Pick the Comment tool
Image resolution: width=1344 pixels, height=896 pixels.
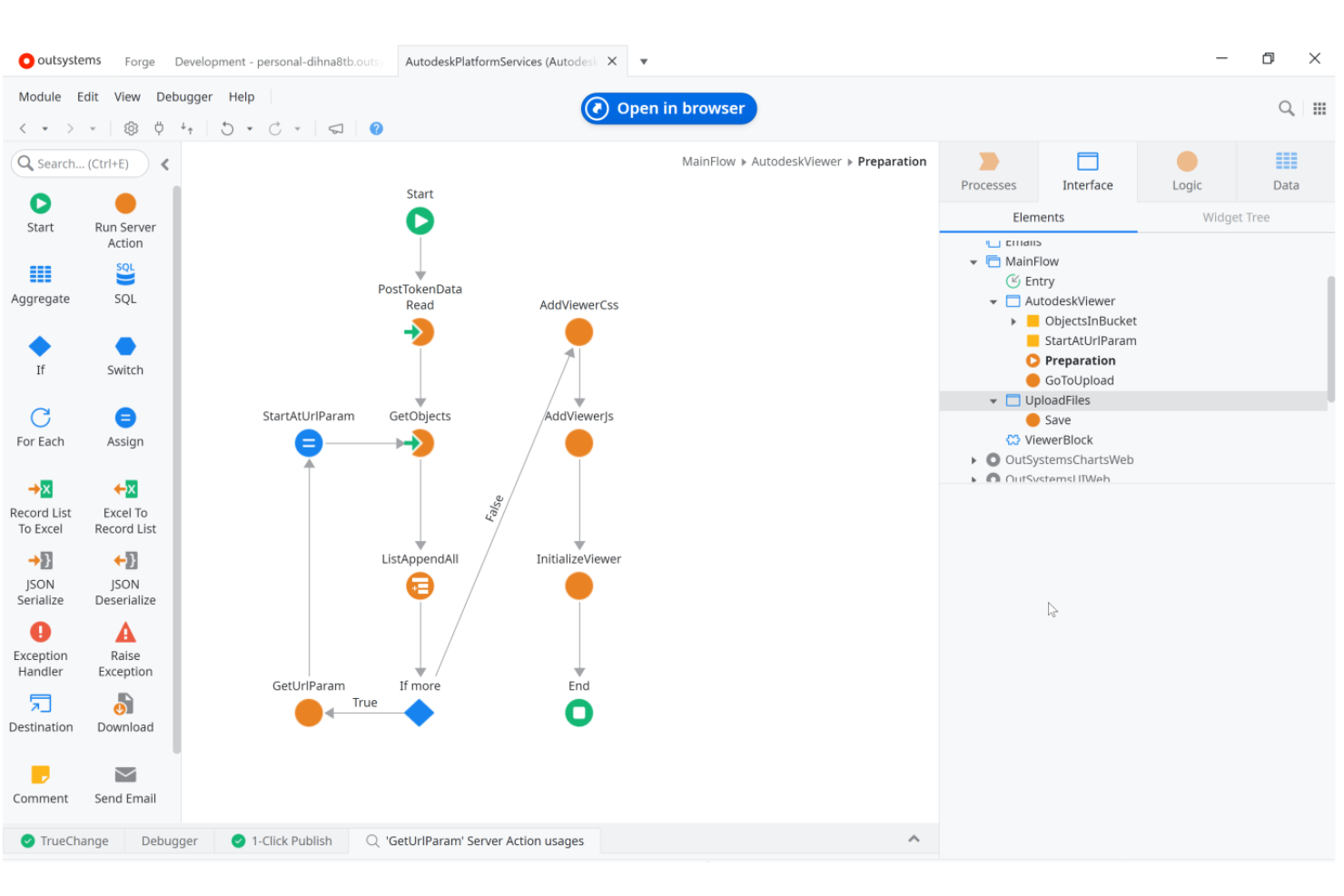[40, 784]
